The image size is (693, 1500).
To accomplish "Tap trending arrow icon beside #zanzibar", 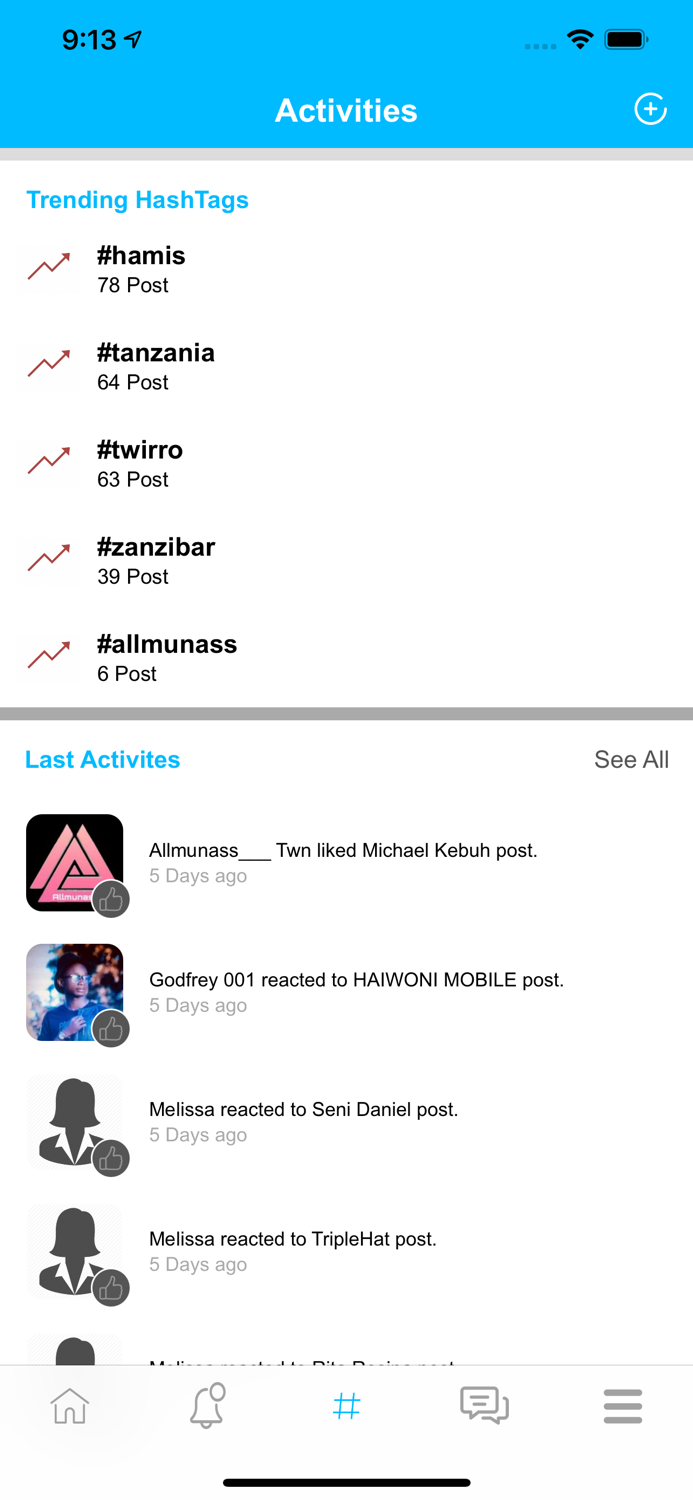I will (x=49, y=557).
